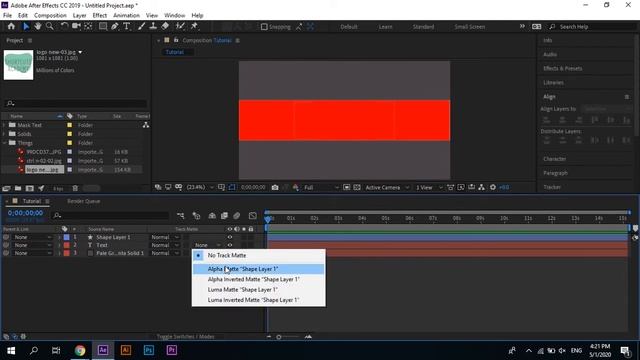Create new composition from Project panel footer

point(29,189)
